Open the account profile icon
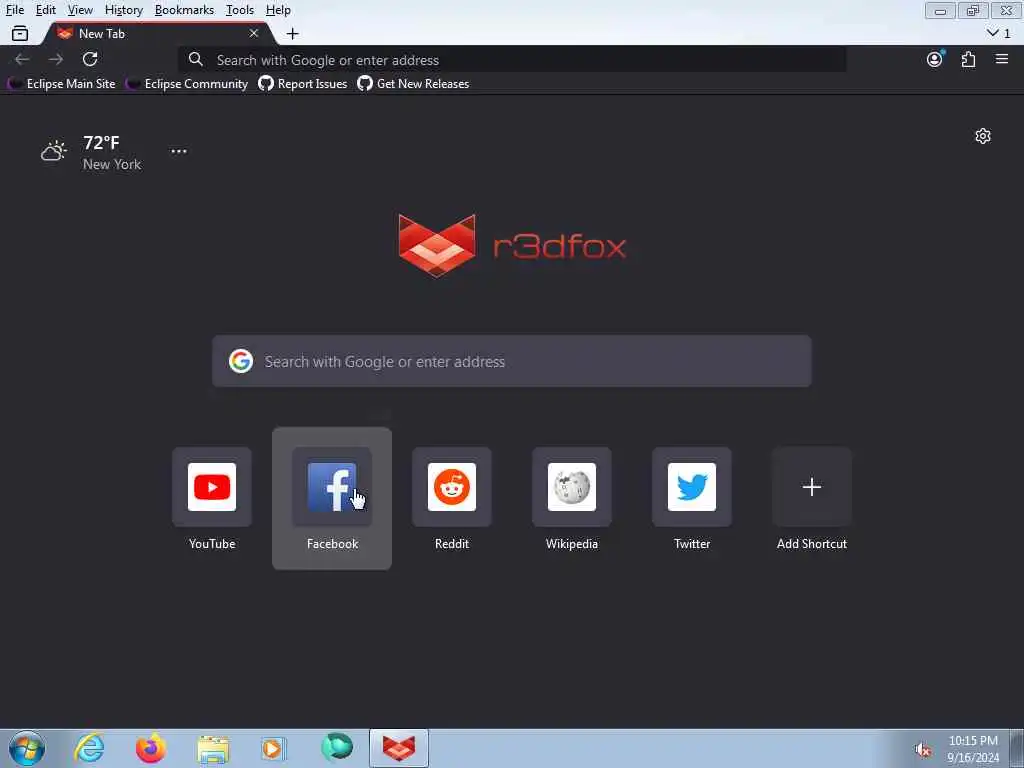 [935, 59]
